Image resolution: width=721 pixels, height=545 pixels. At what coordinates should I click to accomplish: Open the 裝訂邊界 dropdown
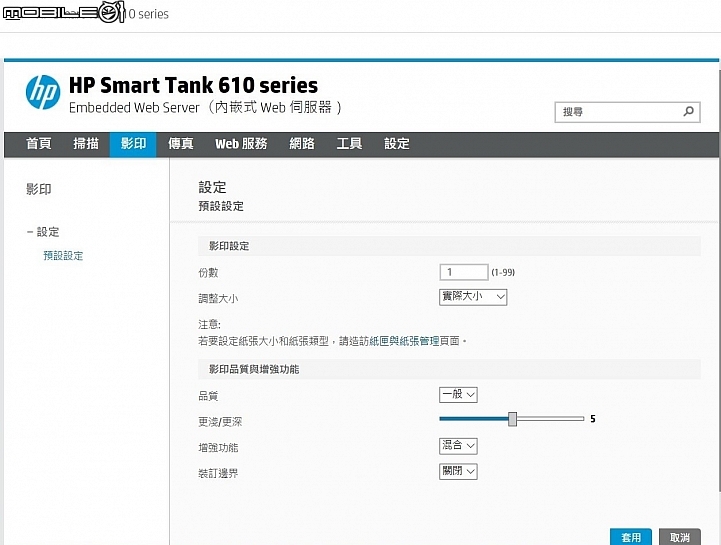click(x=458, y=471)
